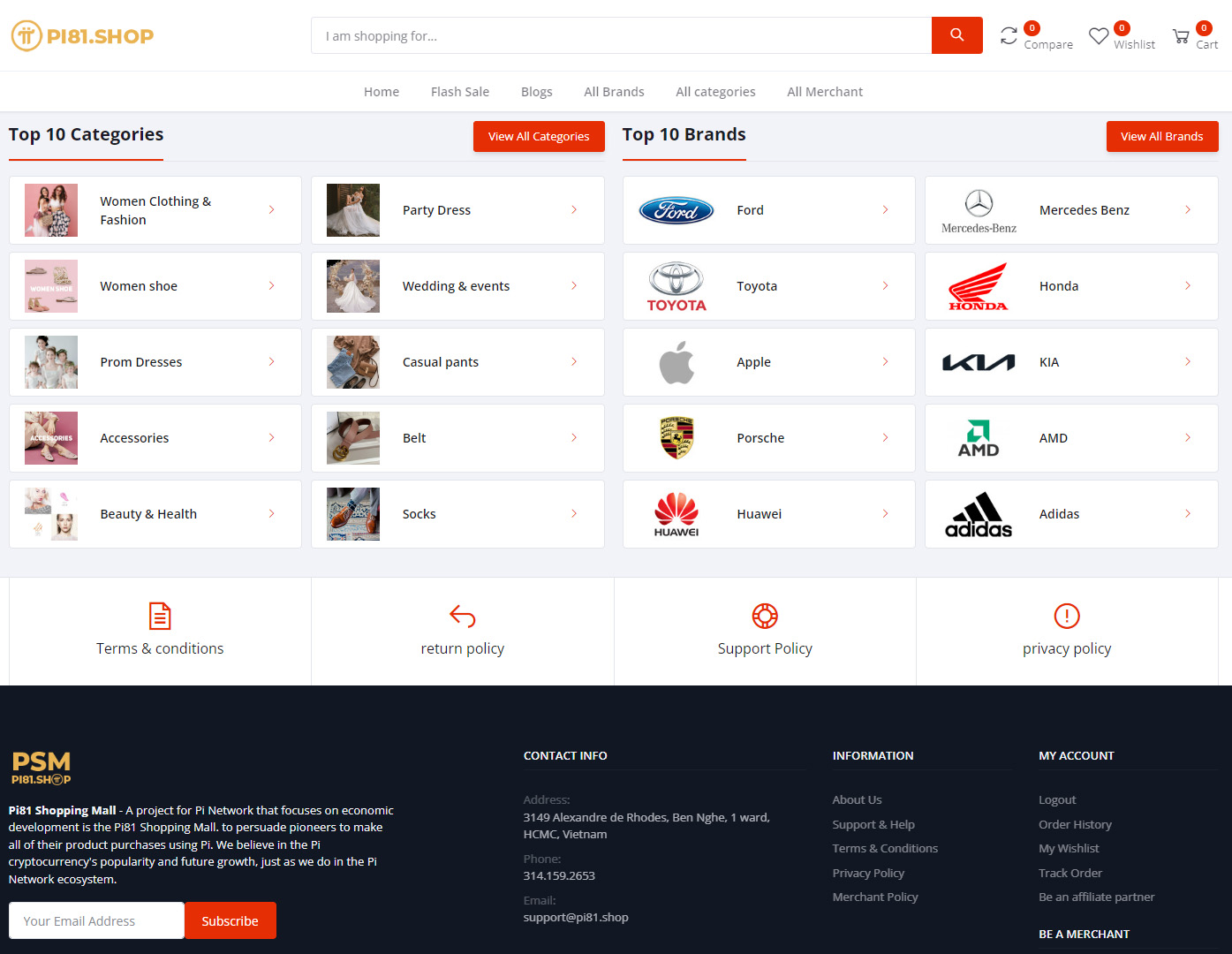
Task: Open the About Us footer link
Action: tap(857, 800)
